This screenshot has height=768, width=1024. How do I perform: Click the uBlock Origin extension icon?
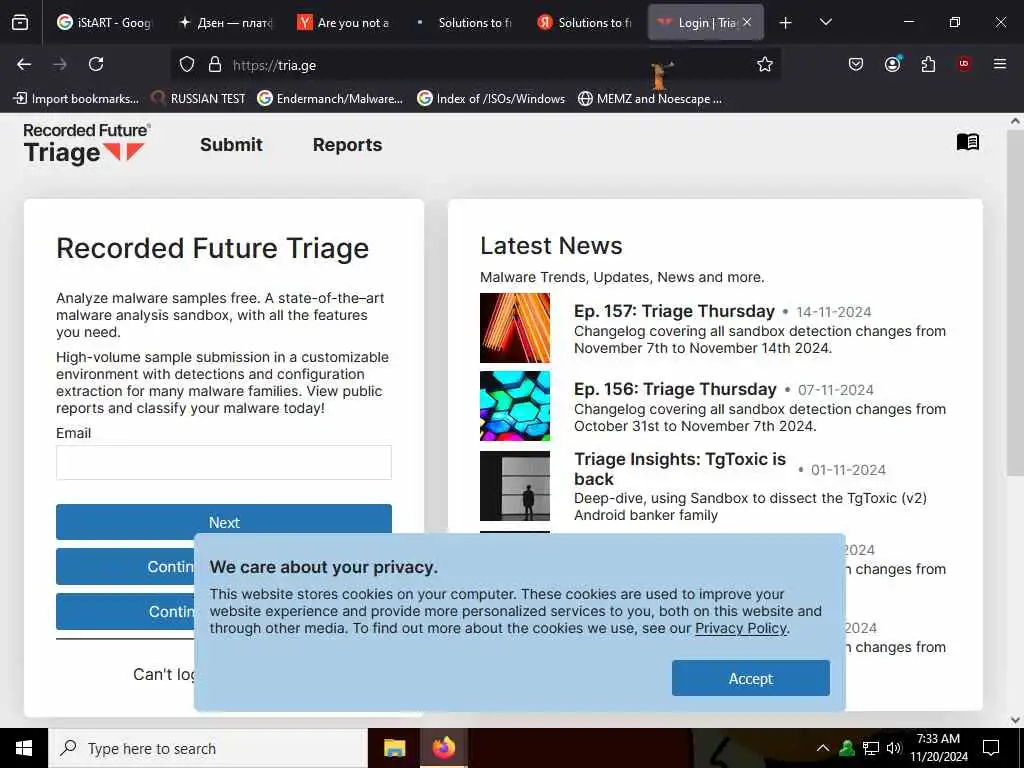click(x=963, y=64)
